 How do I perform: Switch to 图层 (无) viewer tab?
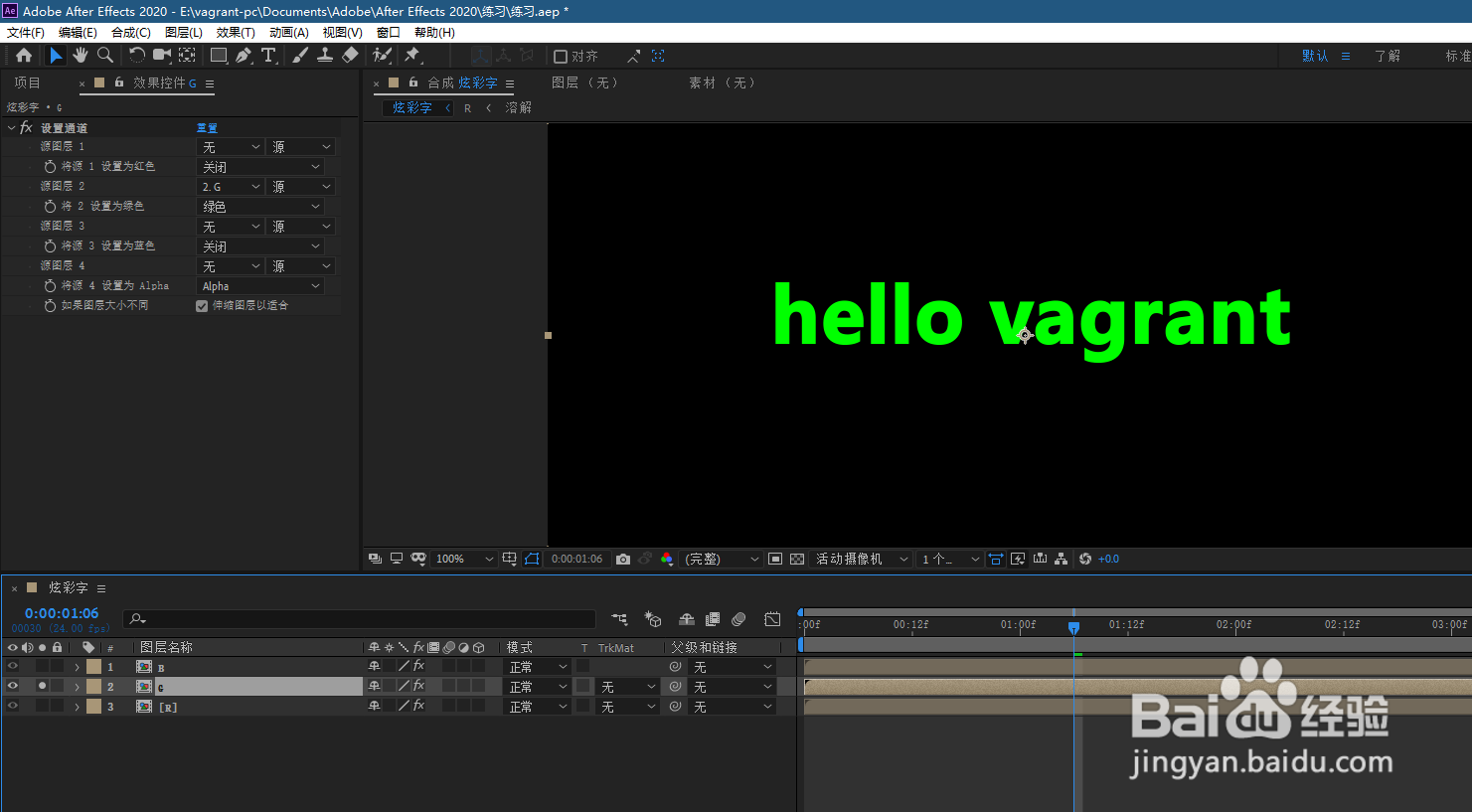click(x=584, y=82)
